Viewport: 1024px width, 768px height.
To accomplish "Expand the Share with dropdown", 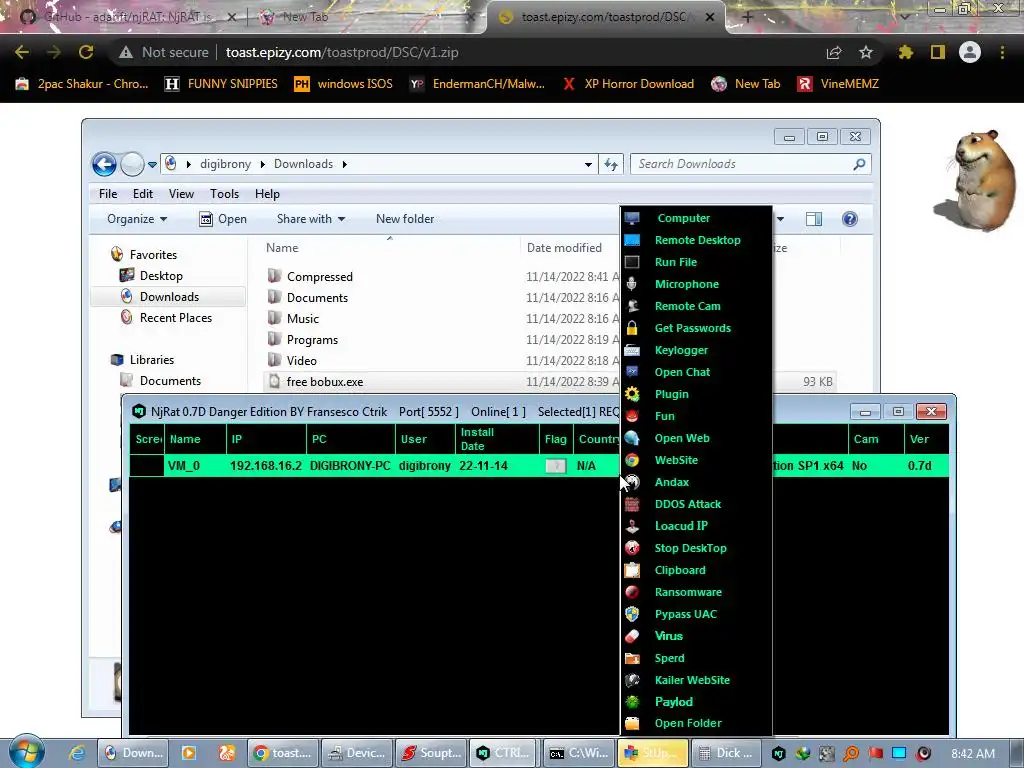I will [x=311, y=219].
